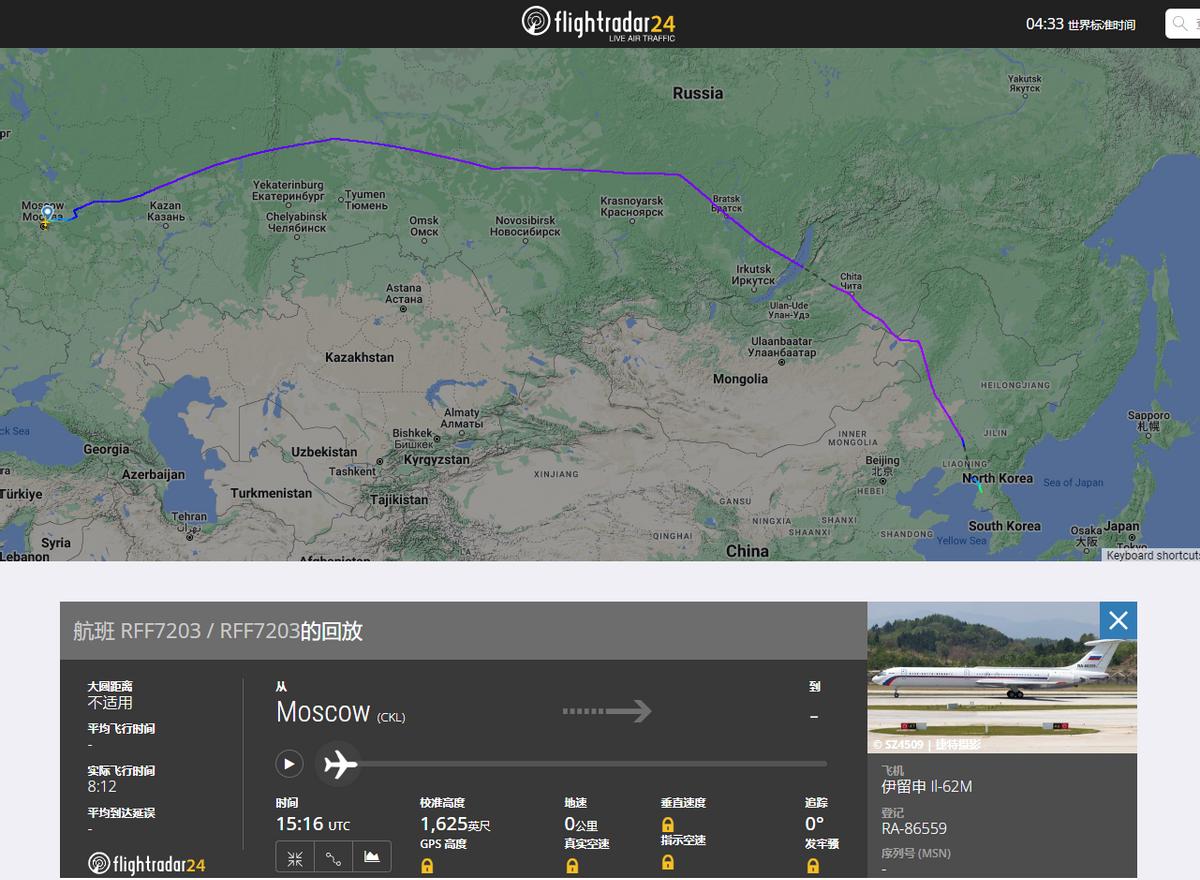Click the indicated airspeed lock icon
The height and width of the screenshot is (880, 1200).
pos(667,862)
